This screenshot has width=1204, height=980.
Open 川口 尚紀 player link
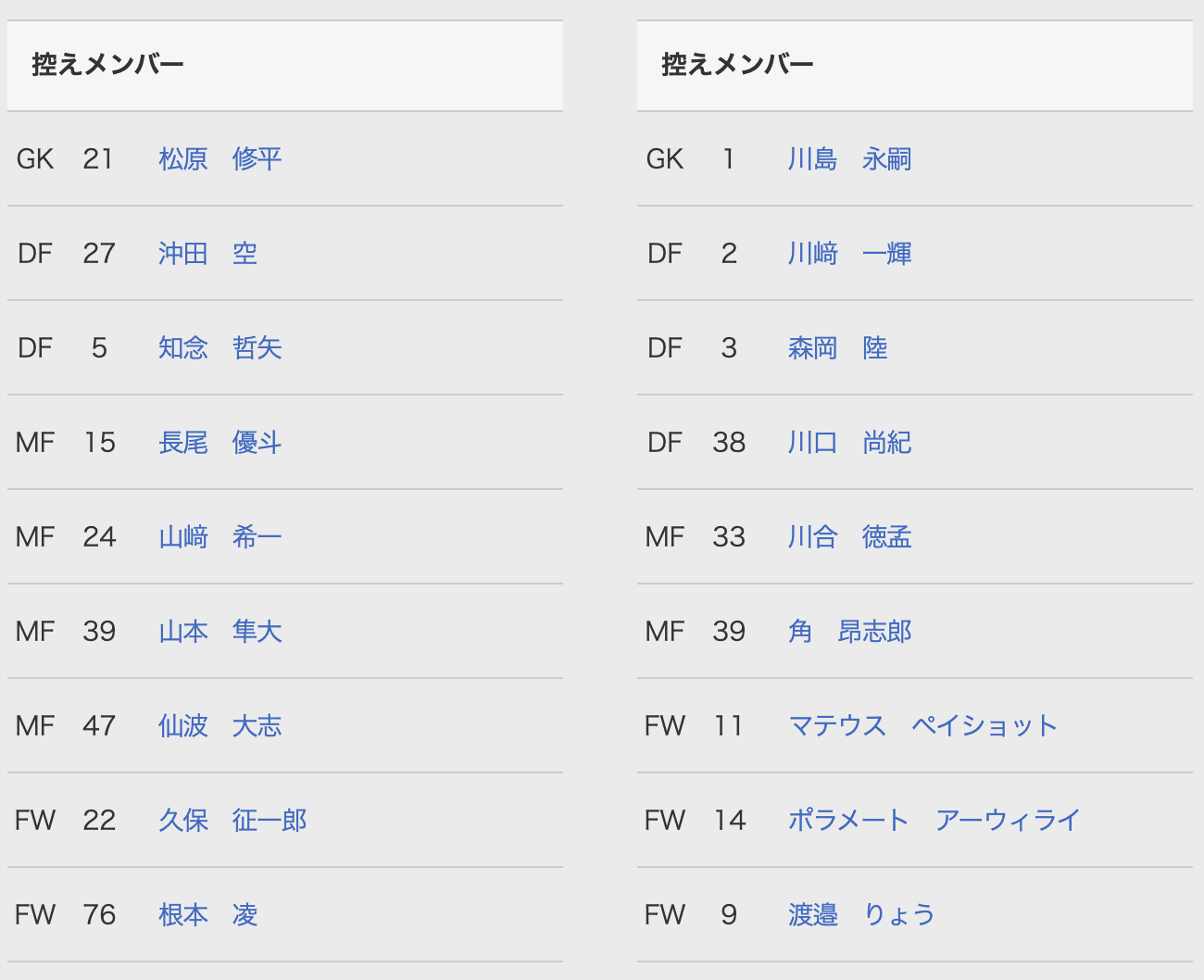pyautogui.click(x=849, y=443)
